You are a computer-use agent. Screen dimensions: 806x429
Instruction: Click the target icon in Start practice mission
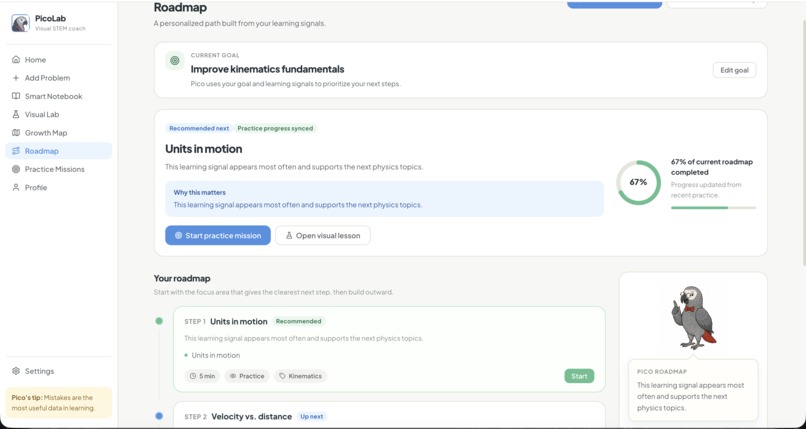coord(178,235)
